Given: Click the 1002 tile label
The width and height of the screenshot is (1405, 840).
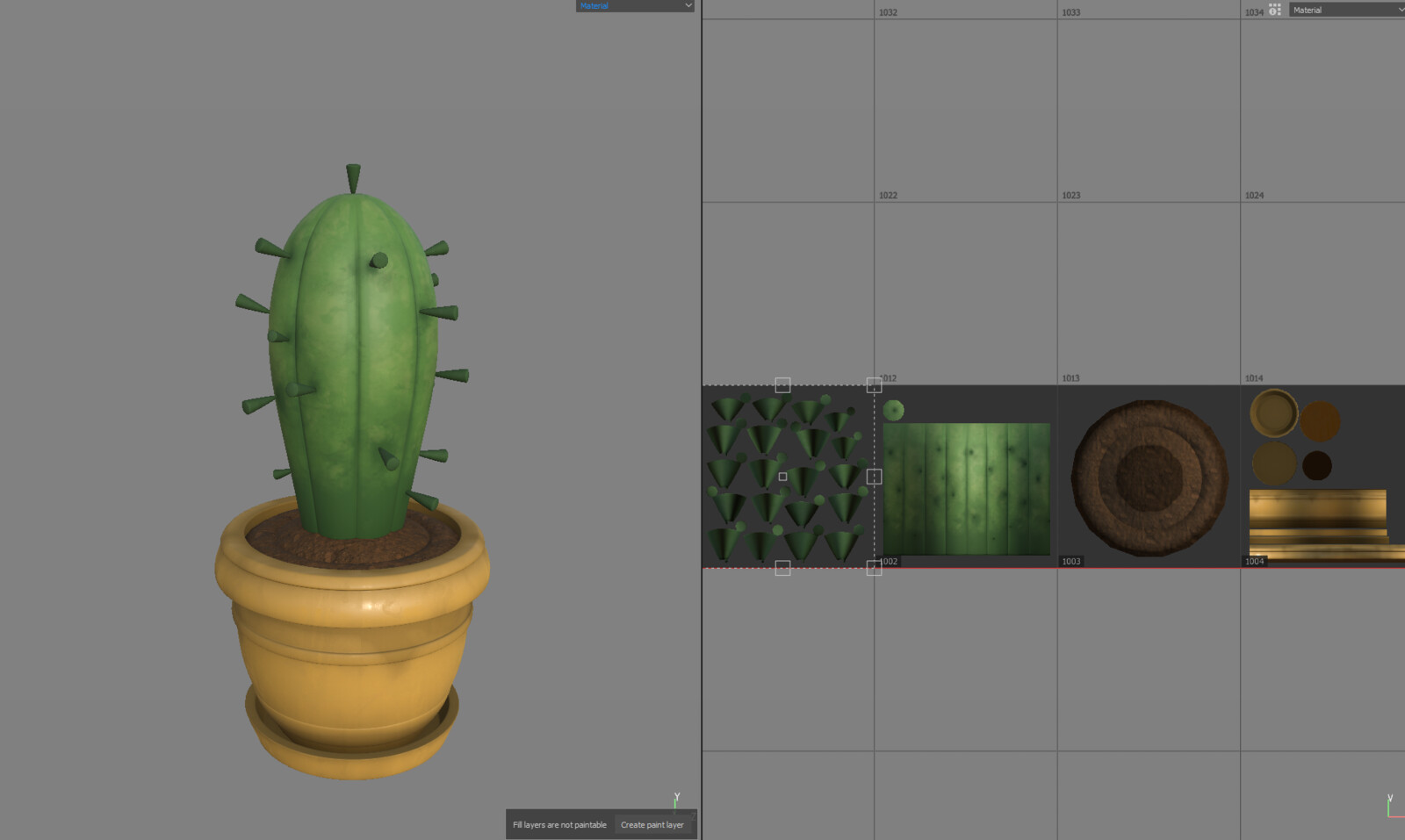Looking at the screenshot, I should point(889,562).
